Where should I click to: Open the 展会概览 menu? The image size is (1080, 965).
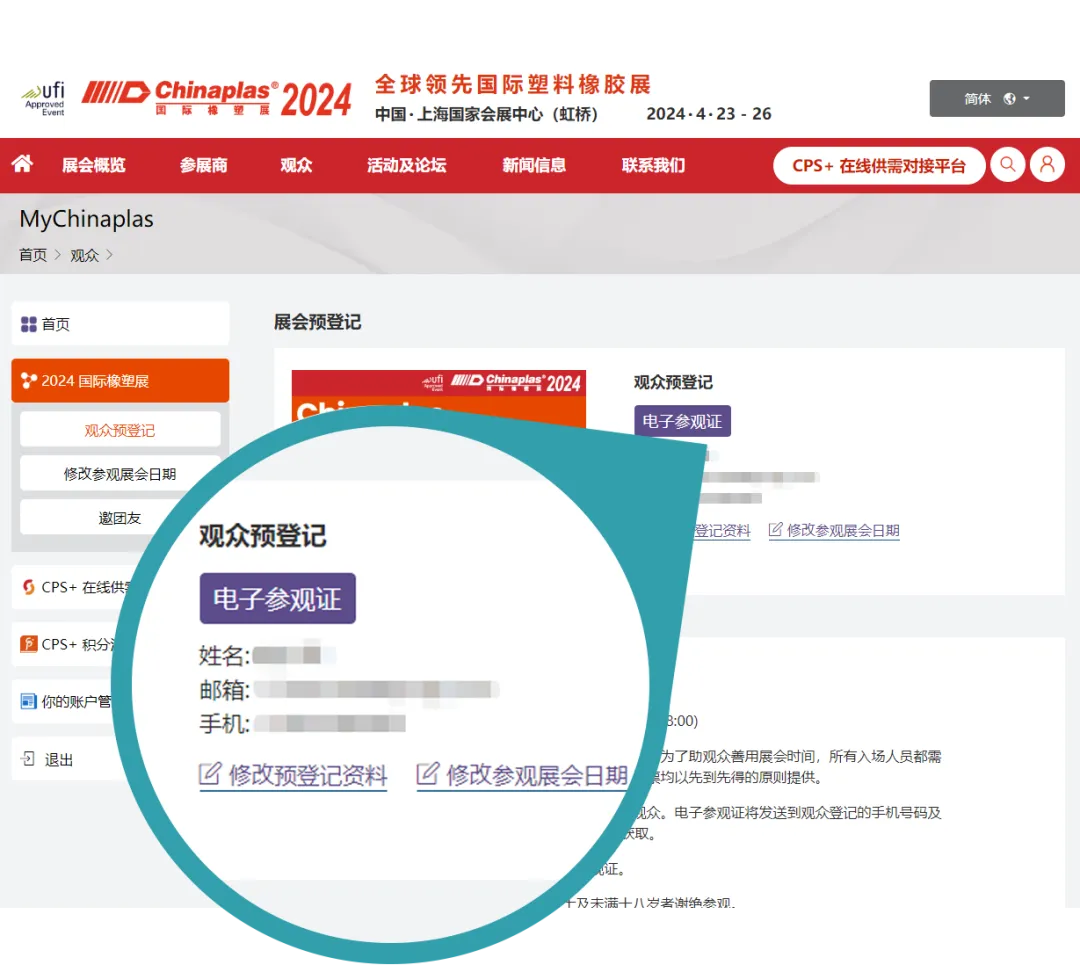94,165
